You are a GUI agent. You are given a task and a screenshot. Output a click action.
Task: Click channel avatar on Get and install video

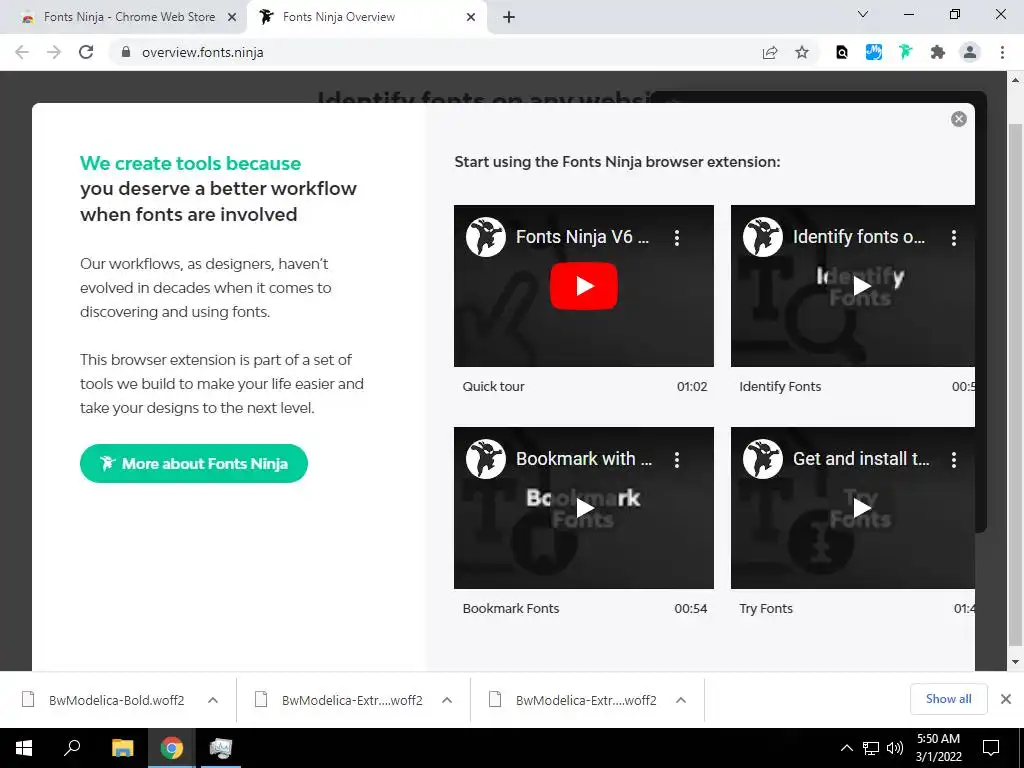coord(763,458)
